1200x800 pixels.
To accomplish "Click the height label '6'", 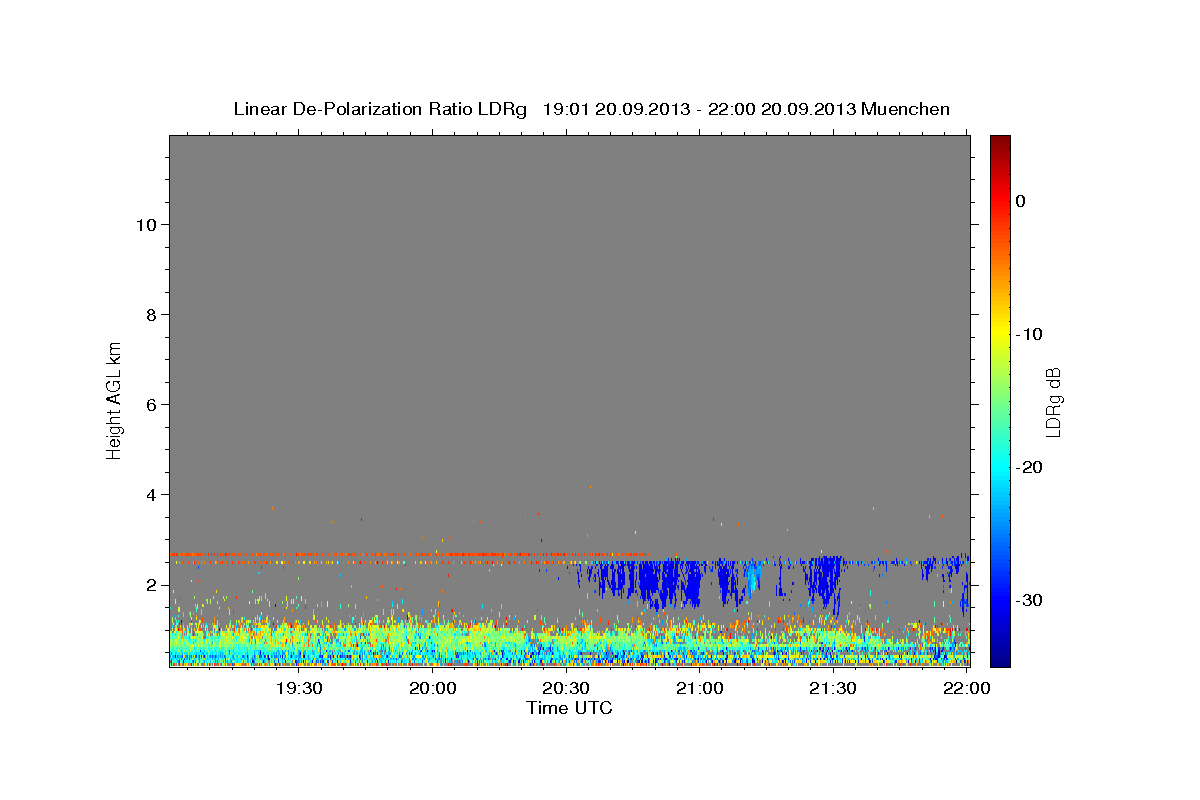I will (x=150, y=404).
